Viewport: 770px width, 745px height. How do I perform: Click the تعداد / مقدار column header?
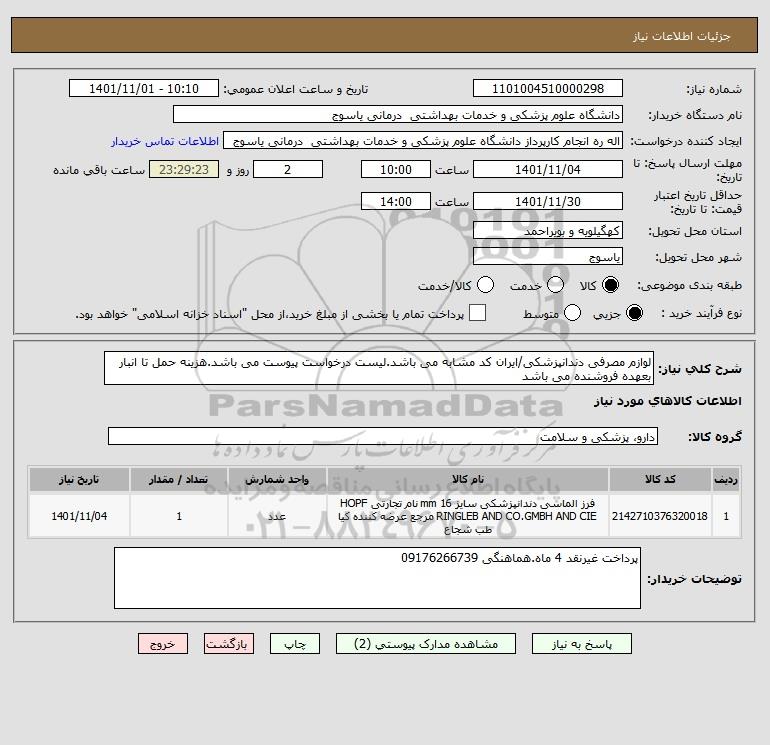point(179,479)
